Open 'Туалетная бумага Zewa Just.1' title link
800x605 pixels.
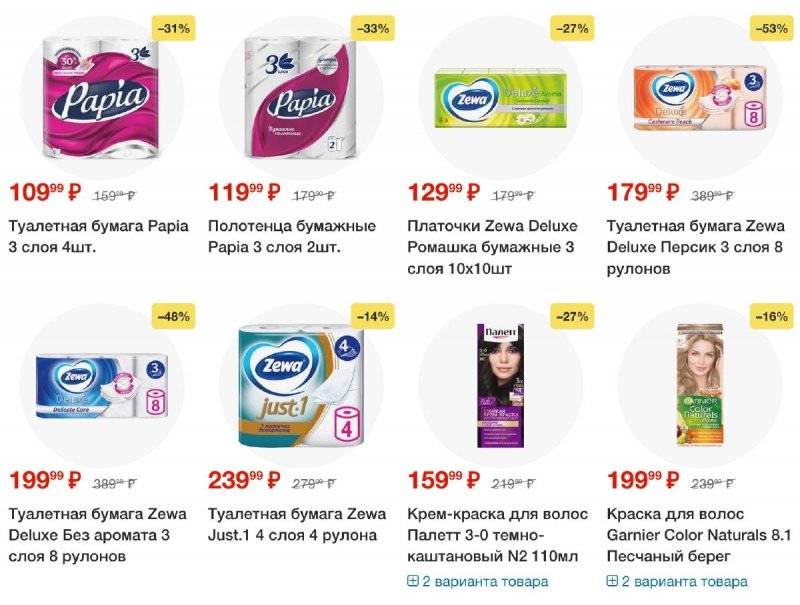[296, 524]
